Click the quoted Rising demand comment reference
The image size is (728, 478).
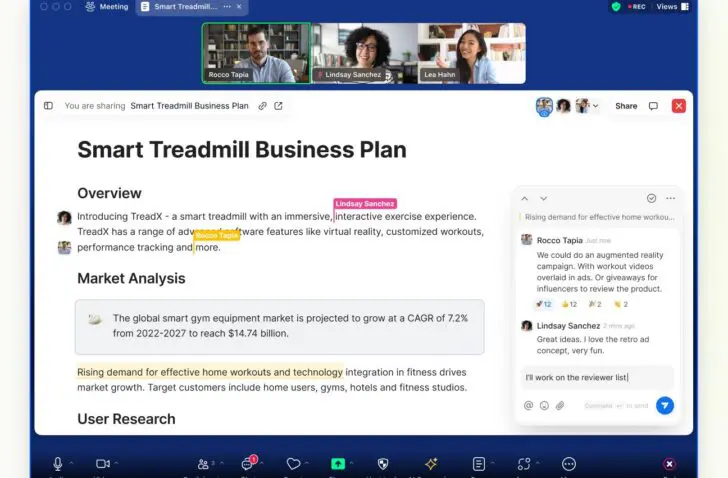click(x=599, y=217)
